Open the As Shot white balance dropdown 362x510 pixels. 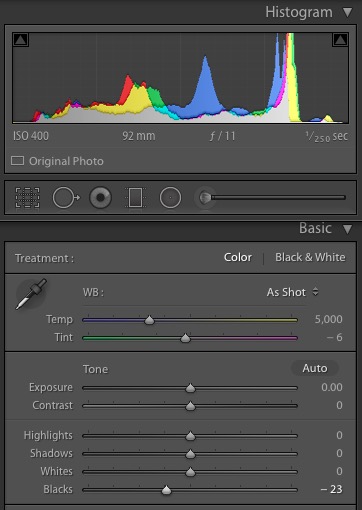[x=292, y=292]
